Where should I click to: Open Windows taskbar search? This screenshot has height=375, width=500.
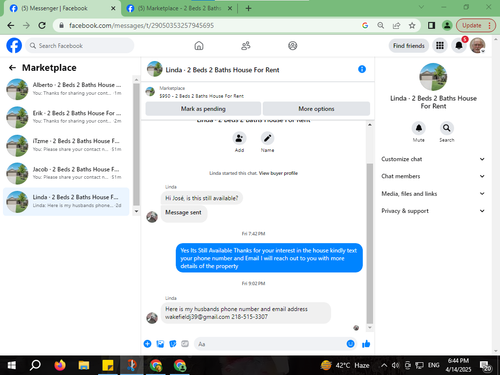[x=35, y=365]
